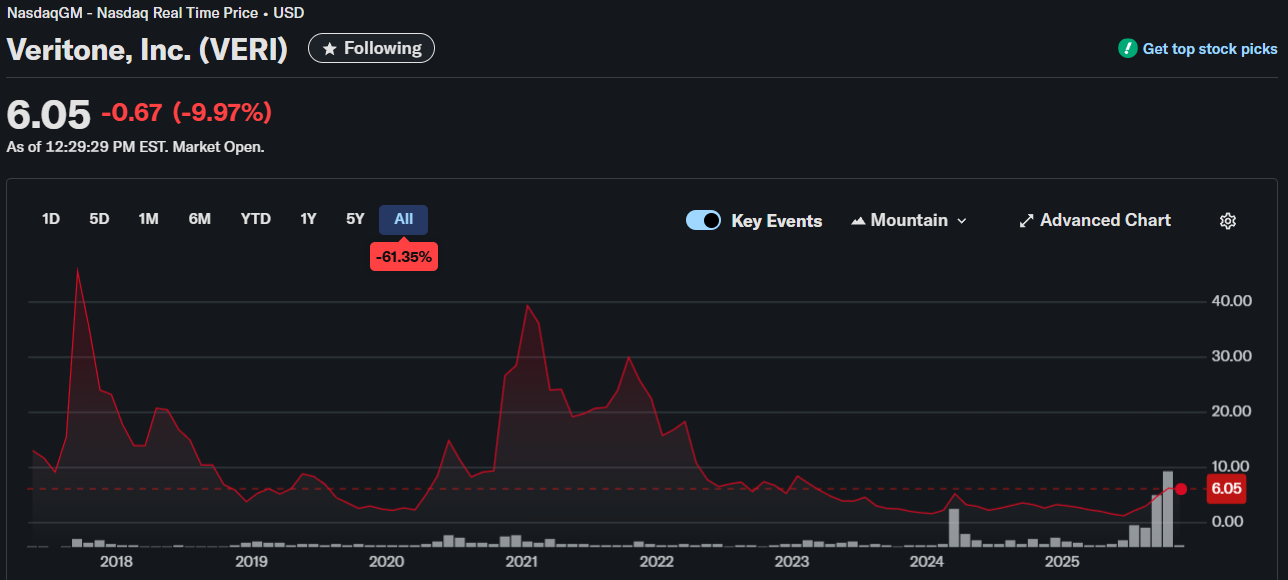The width and height of the screenshot is (1288, 580).
Task: Click the 2023 year label
Action: [x=792, y=562]
